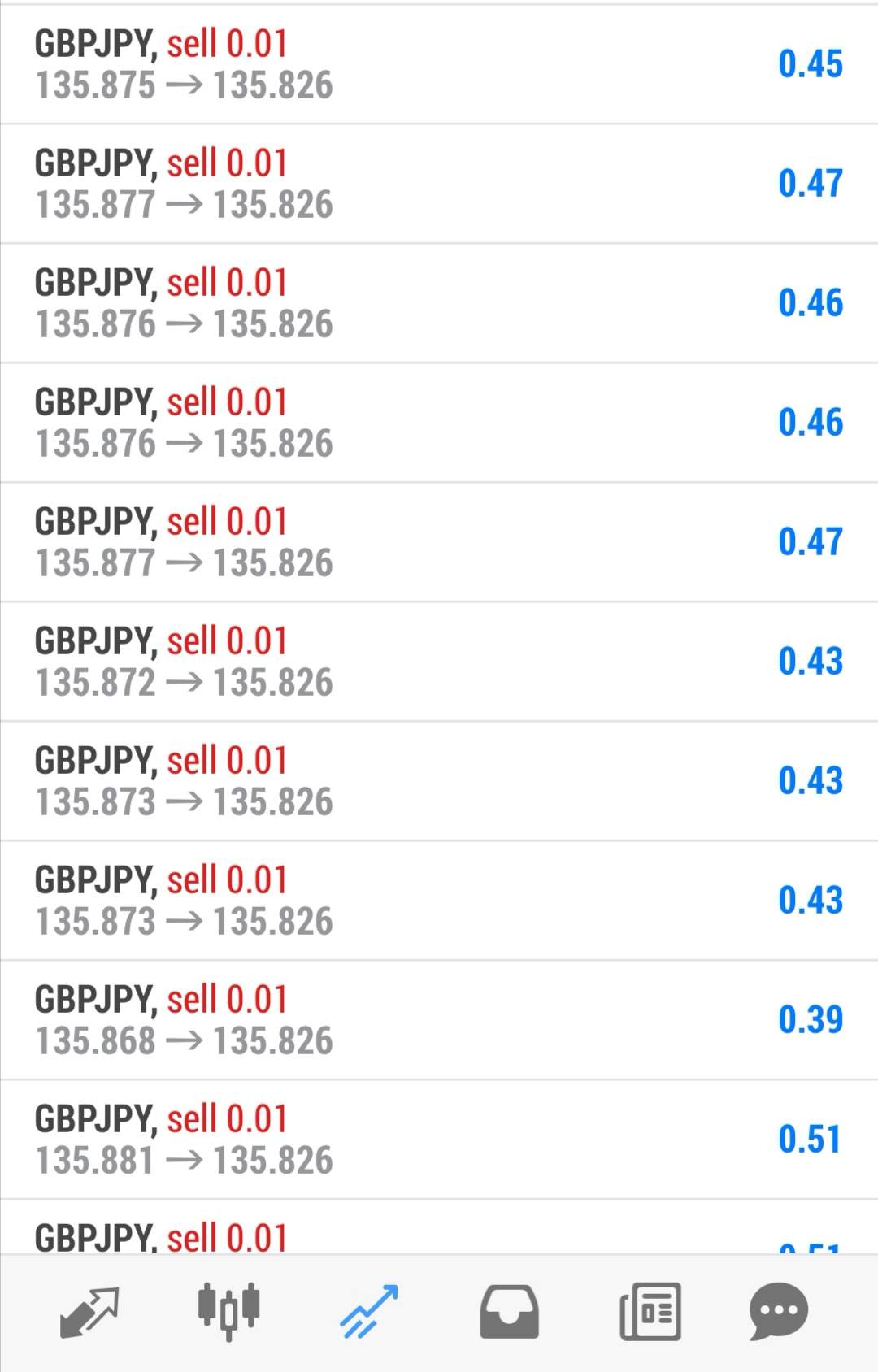
Task: Tap the 0.43 profit beside the 135.872 trade
Action: tap(810, 661)
